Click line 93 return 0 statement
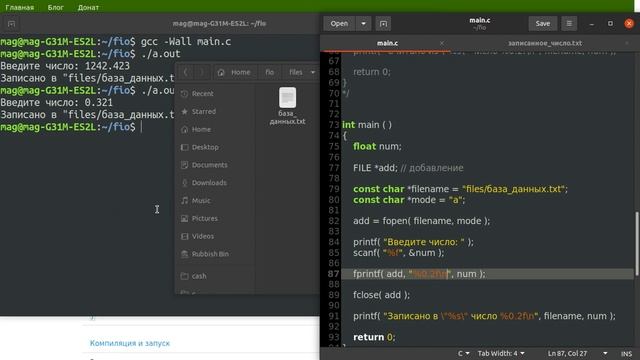This screenshot has width=640, height=360. click(x=374, y=337)
